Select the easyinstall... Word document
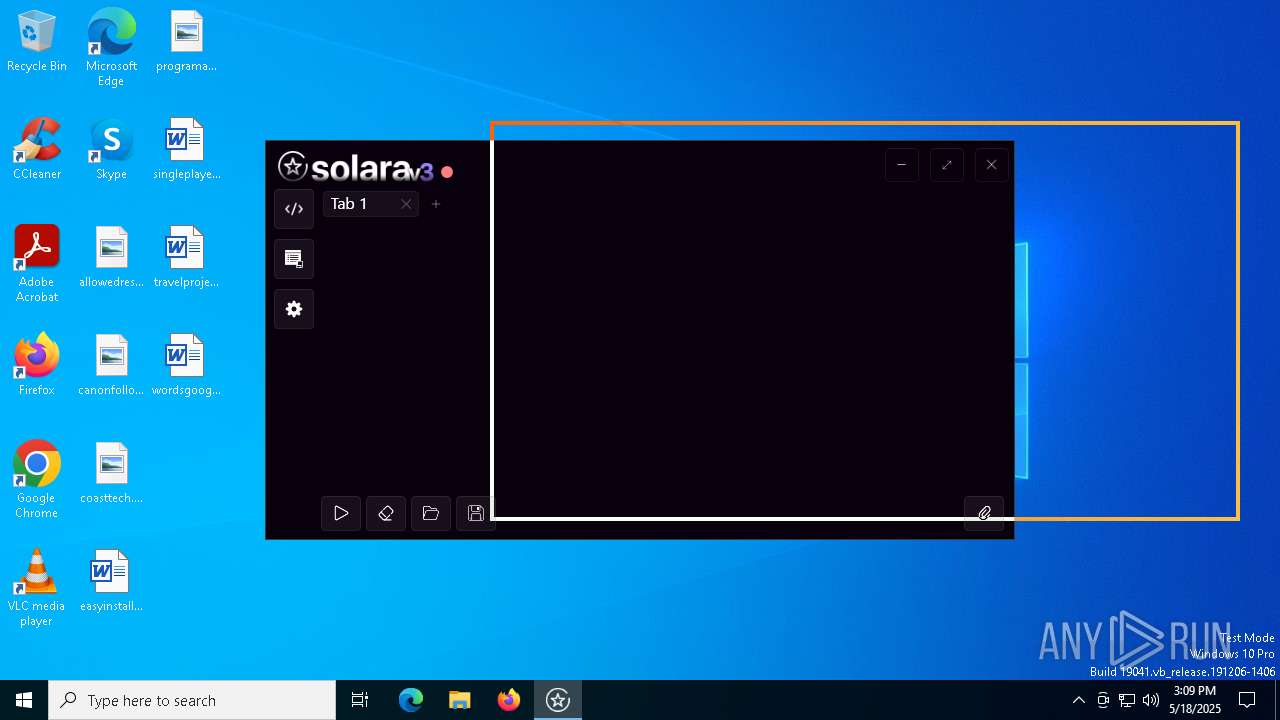This screenshot has height=720, width=1280. 111,581
